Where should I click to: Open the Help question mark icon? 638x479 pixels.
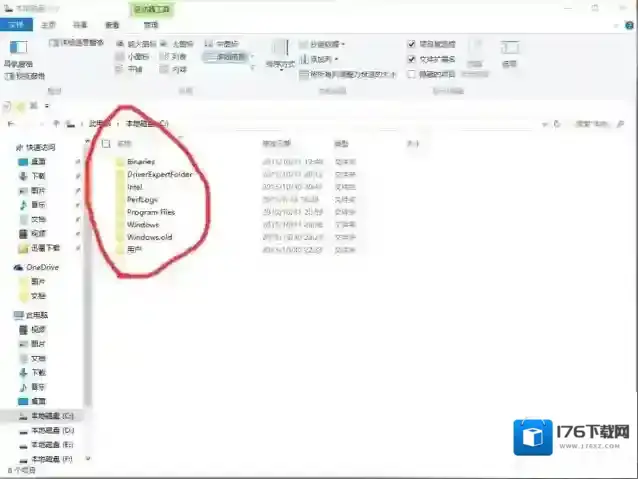629,26
